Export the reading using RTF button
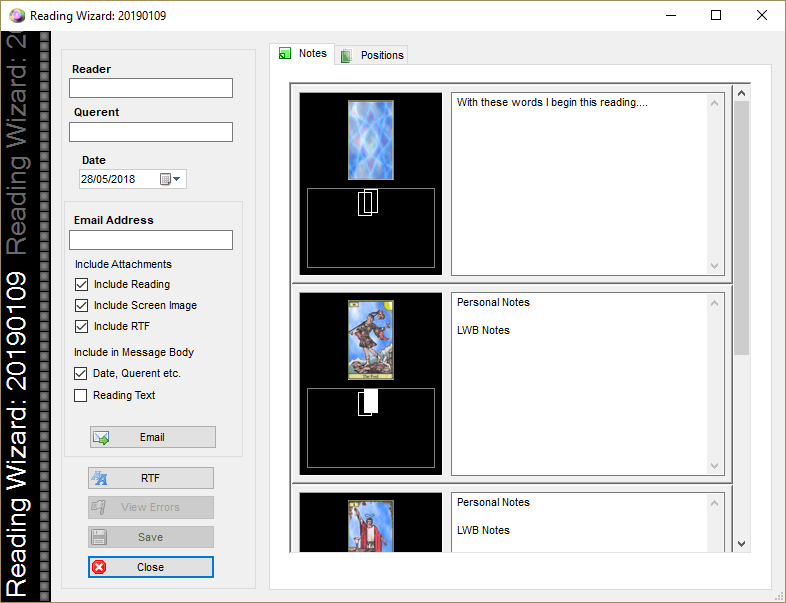The height and width of the screenshot is (603, 786). point(151,478)
